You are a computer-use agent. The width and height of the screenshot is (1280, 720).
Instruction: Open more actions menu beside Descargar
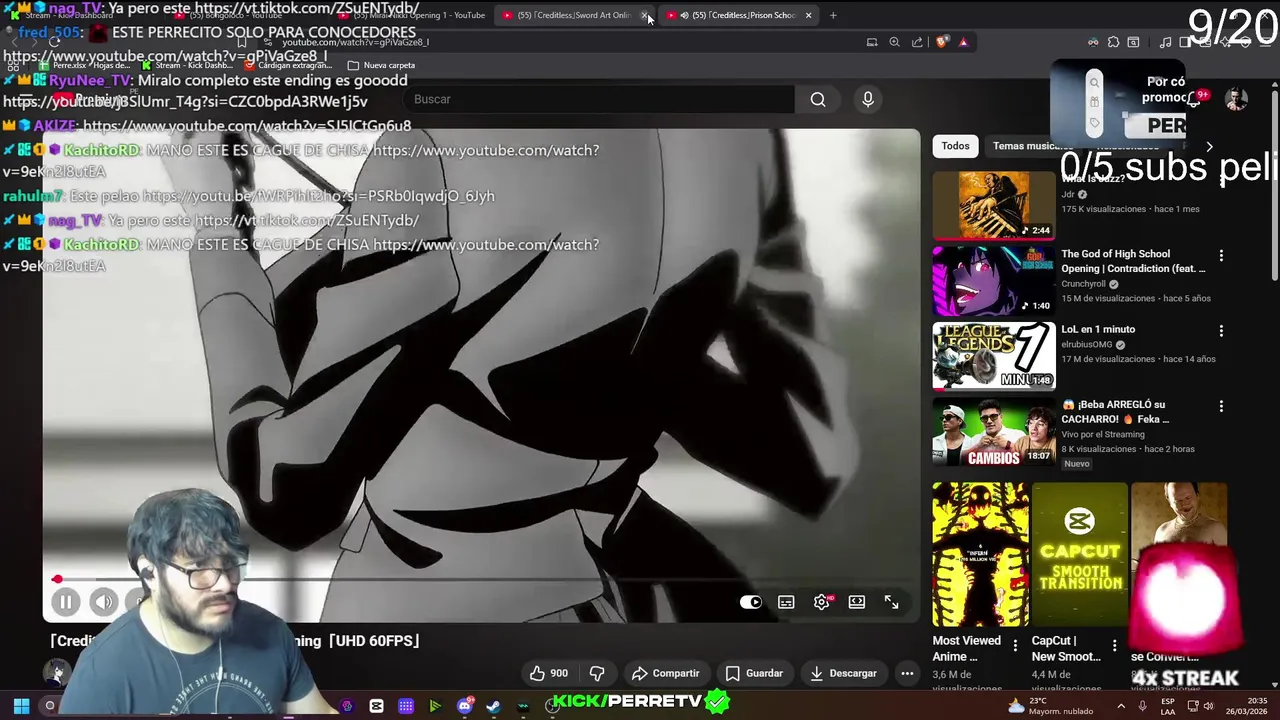coord(907,673)
